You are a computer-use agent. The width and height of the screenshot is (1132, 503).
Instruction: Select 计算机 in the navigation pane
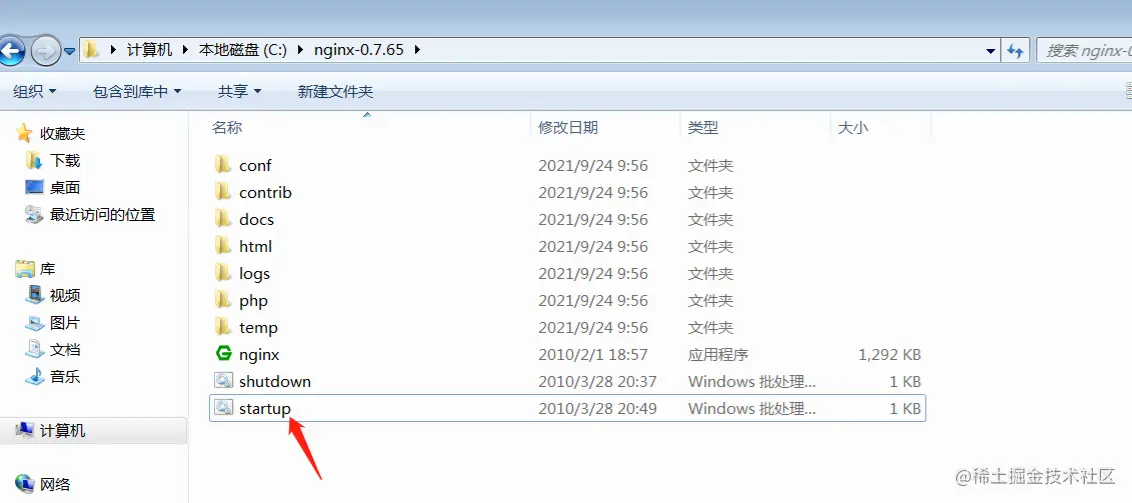[x=63, y=431]
